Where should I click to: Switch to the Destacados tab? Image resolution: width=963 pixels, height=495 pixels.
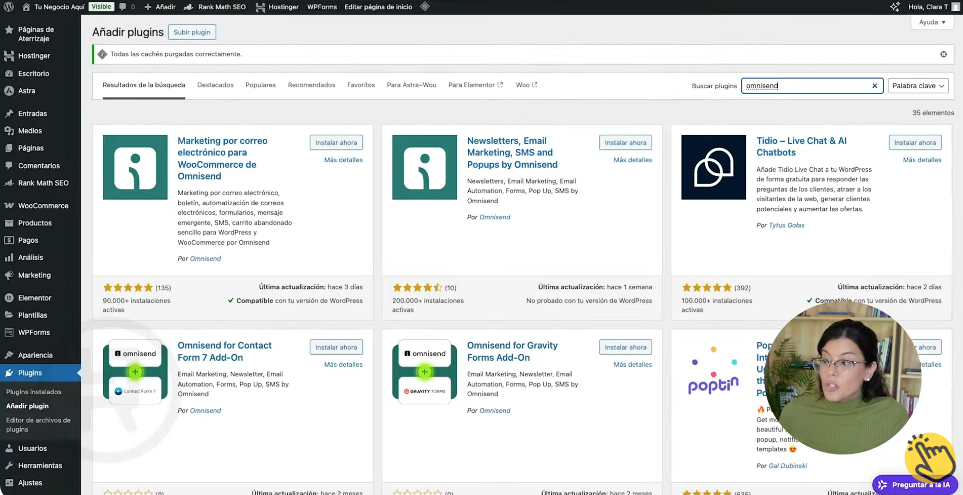215,85
